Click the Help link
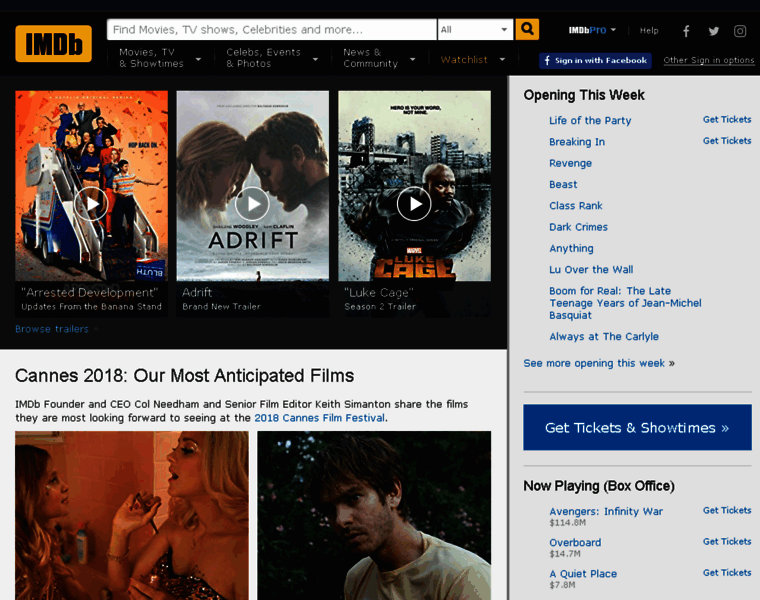This screenshot has width=760, height=600. 649,31
